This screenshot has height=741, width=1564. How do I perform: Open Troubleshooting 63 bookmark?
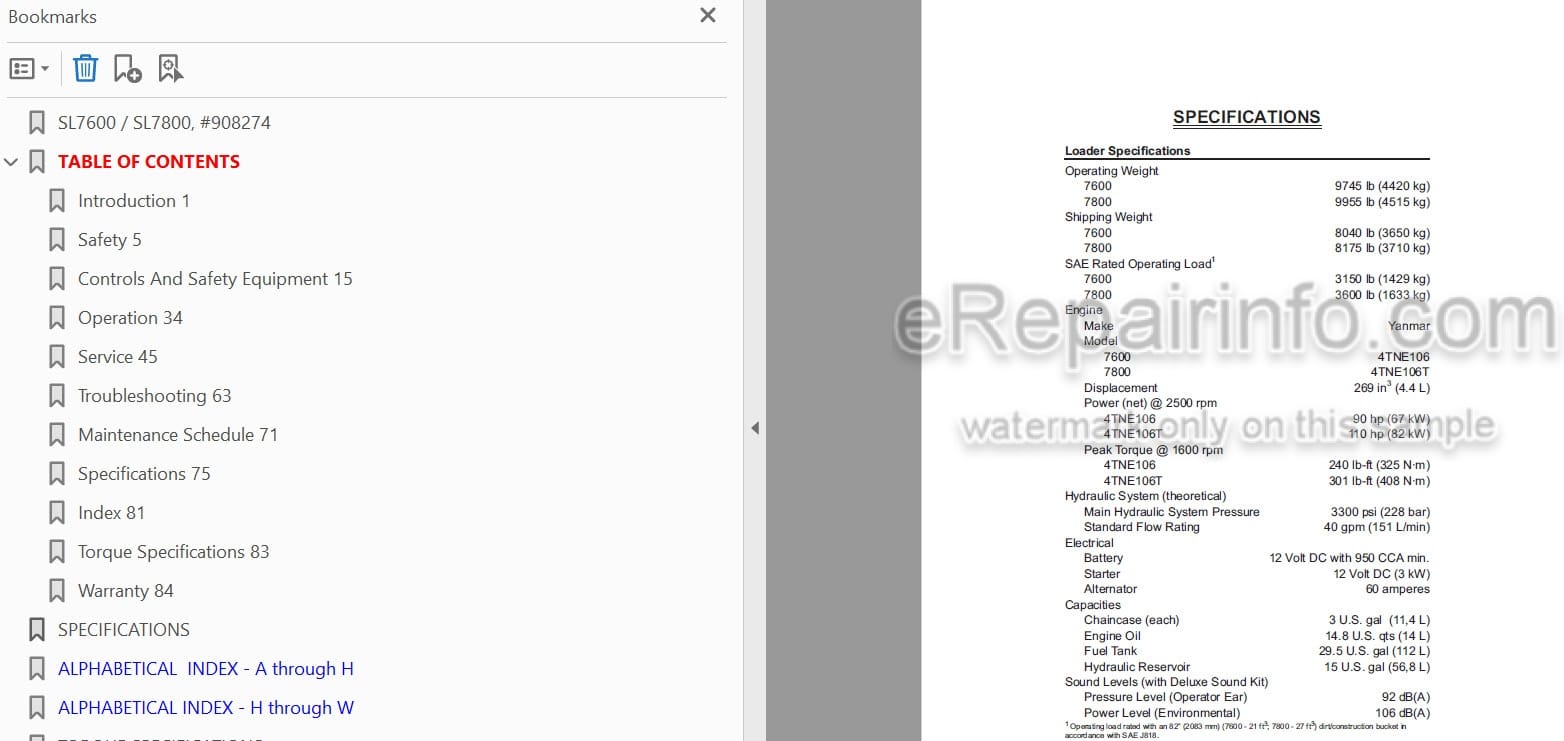click(155, 396)
